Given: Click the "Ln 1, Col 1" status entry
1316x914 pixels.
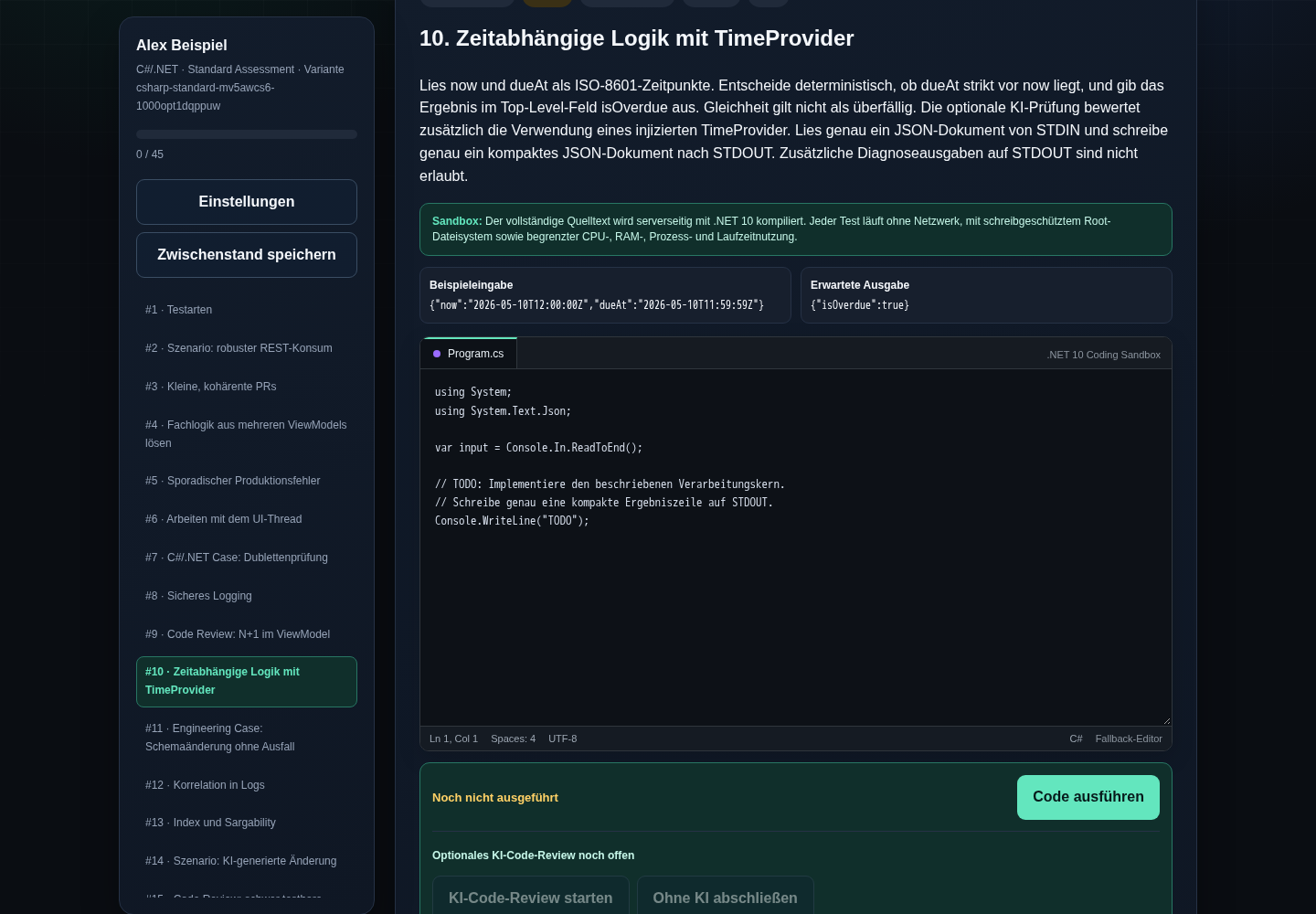Looking at the screenshot, I should pos(453,739).
